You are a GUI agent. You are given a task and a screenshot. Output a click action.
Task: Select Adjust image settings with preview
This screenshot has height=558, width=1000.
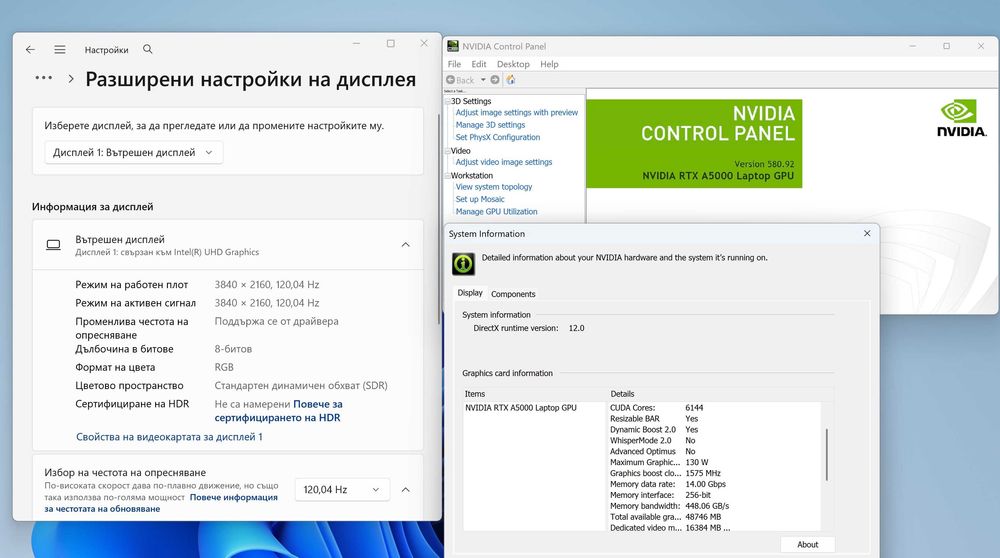point(517,112)
